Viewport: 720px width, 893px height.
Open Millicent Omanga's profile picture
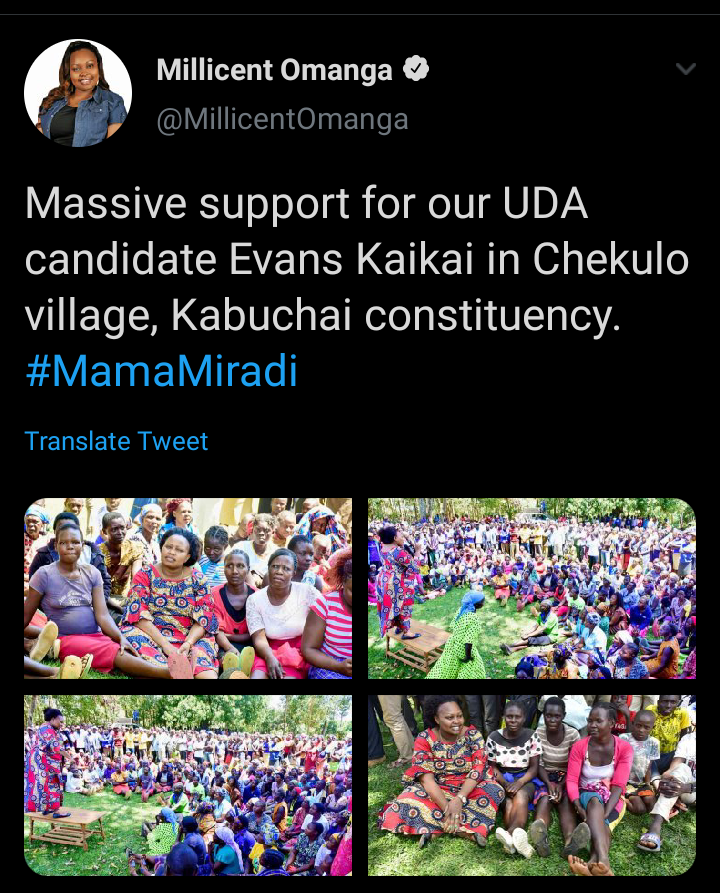(x=78, y=93)
